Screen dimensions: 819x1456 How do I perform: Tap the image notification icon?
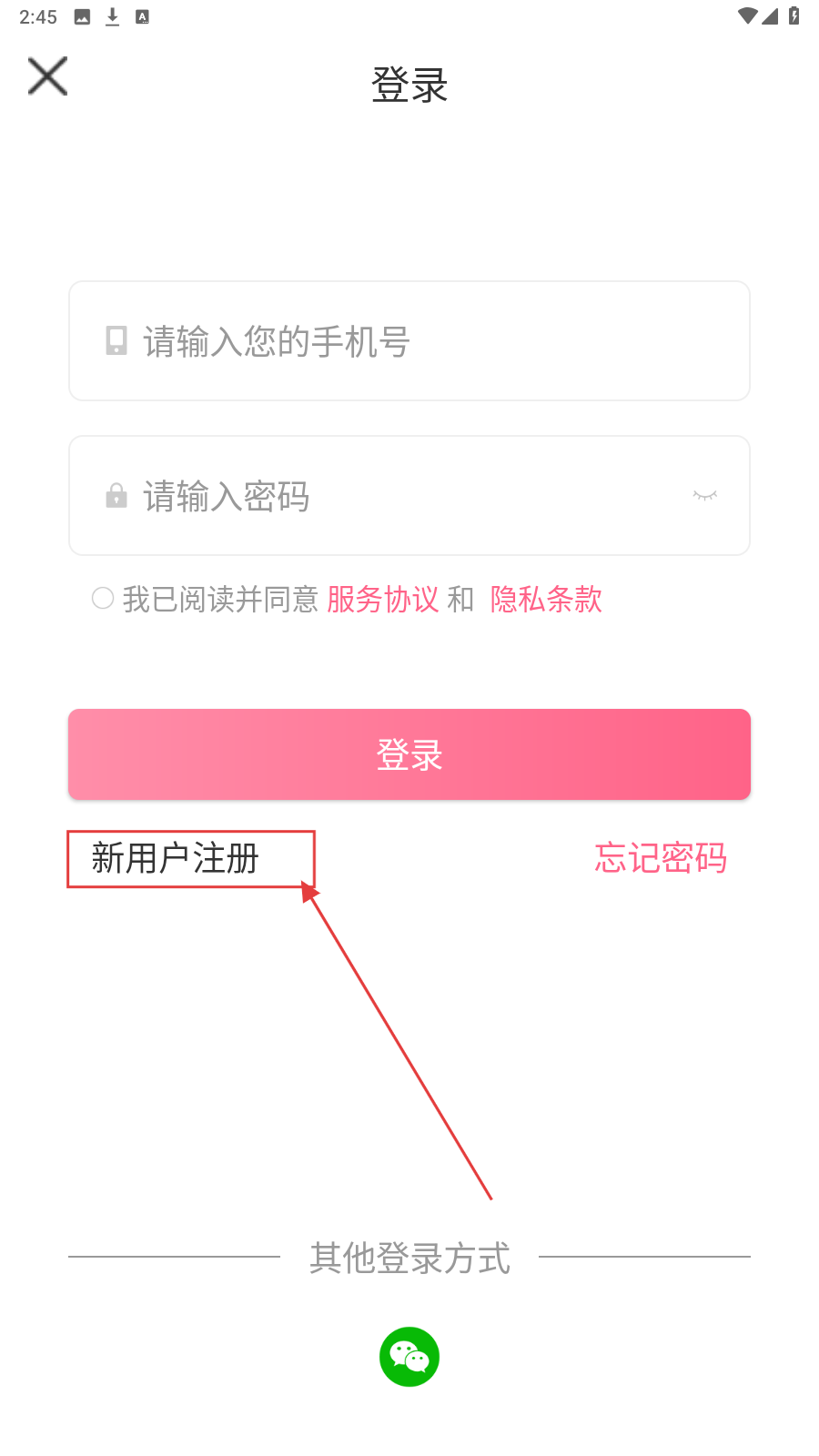(83, 16)
